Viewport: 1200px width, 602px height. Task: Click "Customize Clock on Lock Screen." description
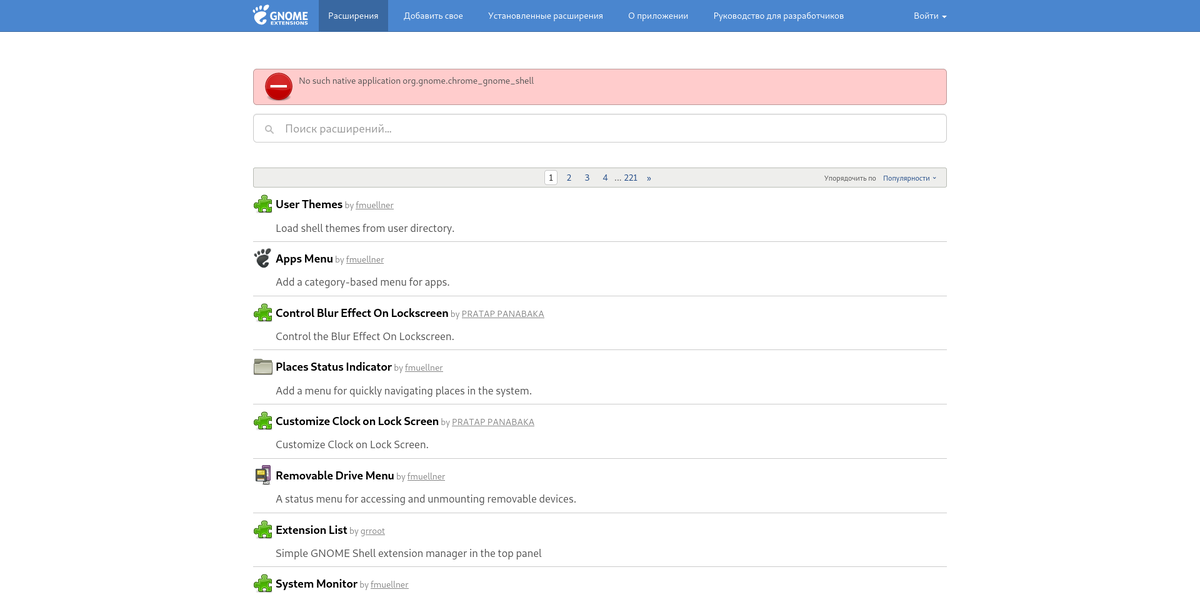tap(352, 444)
